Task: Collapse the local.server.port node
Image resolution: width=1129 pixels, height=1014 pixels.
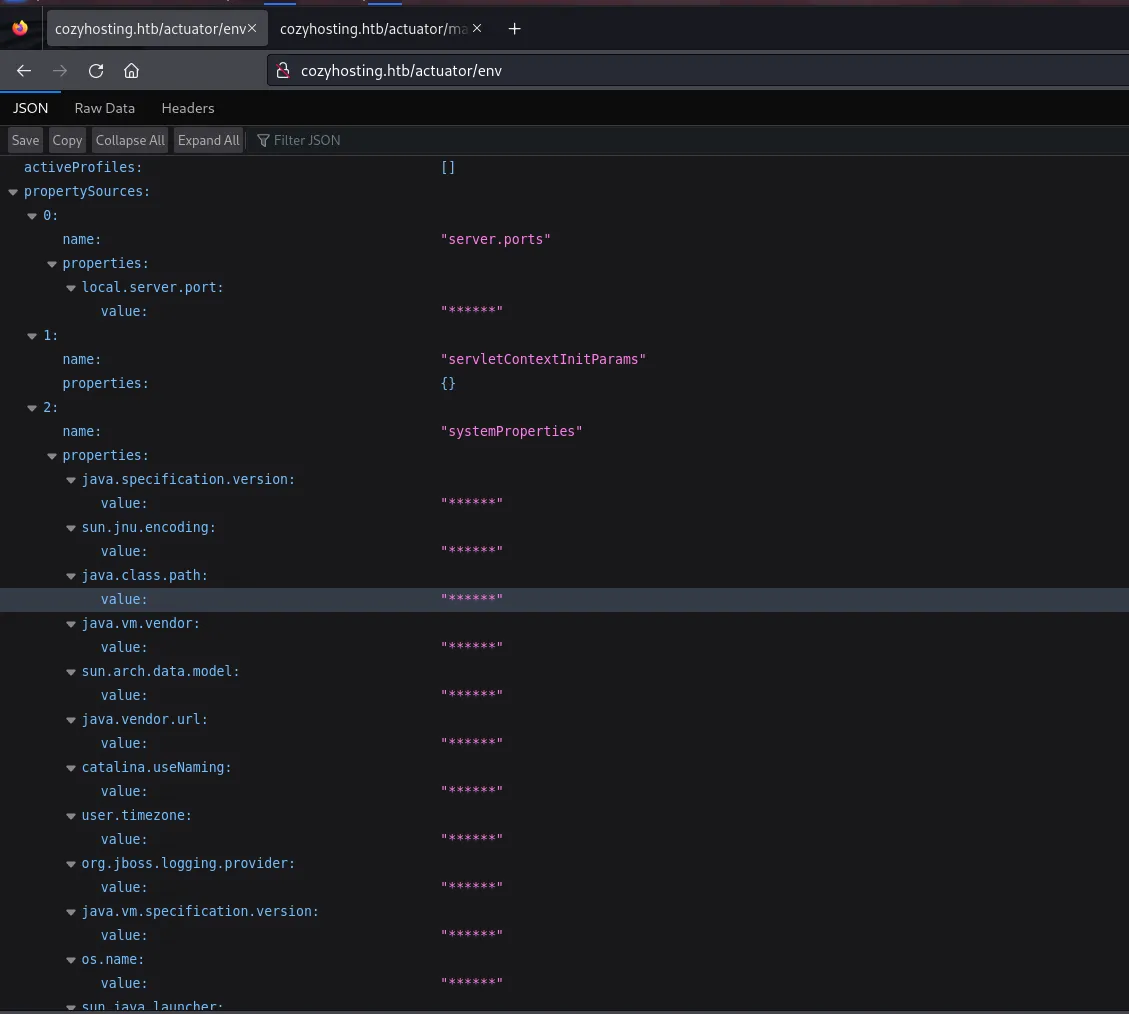Action: click(71, 288)
